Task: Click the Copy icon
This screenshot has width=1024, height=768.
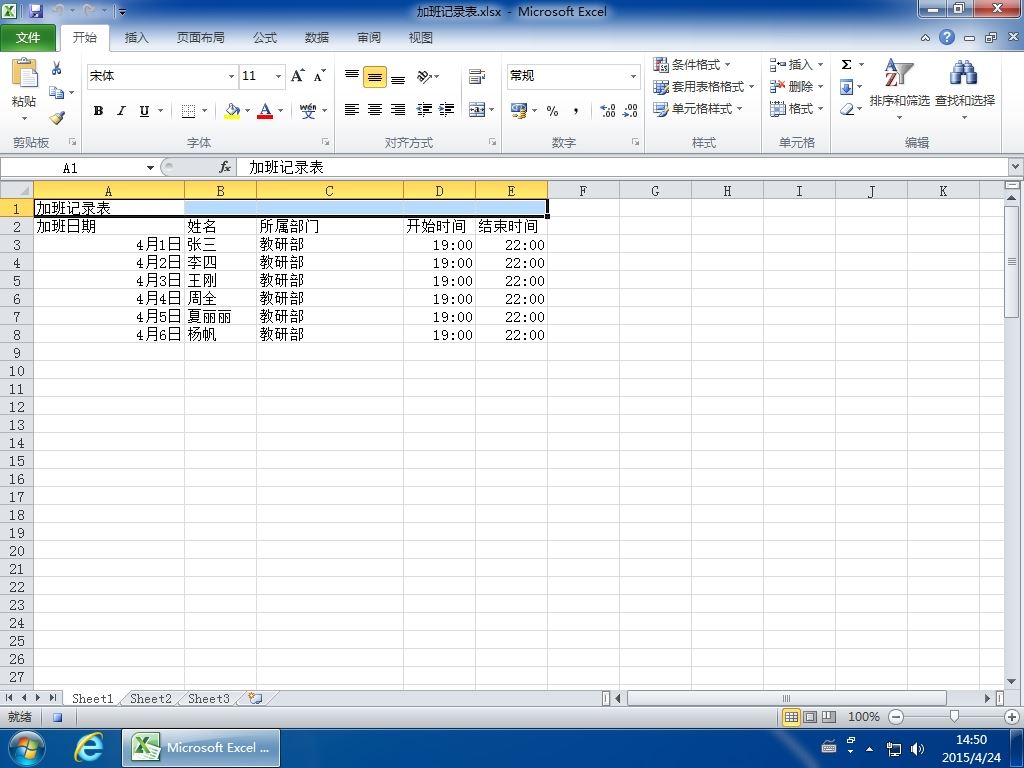Action: [57, 93]
